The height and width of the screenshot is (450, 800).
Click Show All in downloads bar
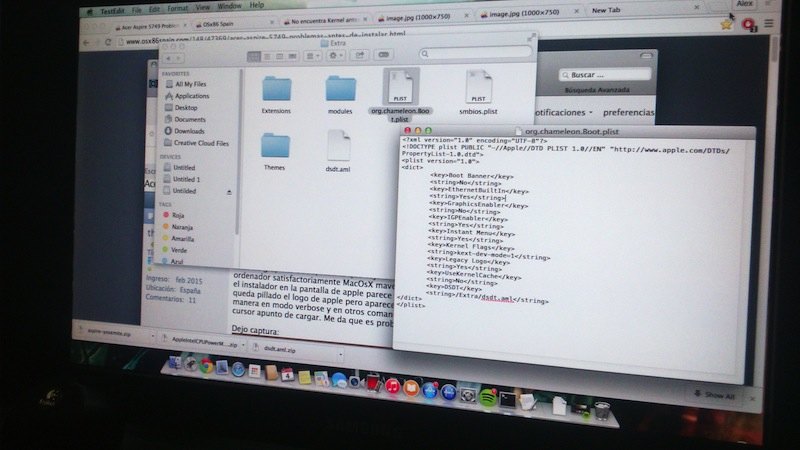click(715, 395)
